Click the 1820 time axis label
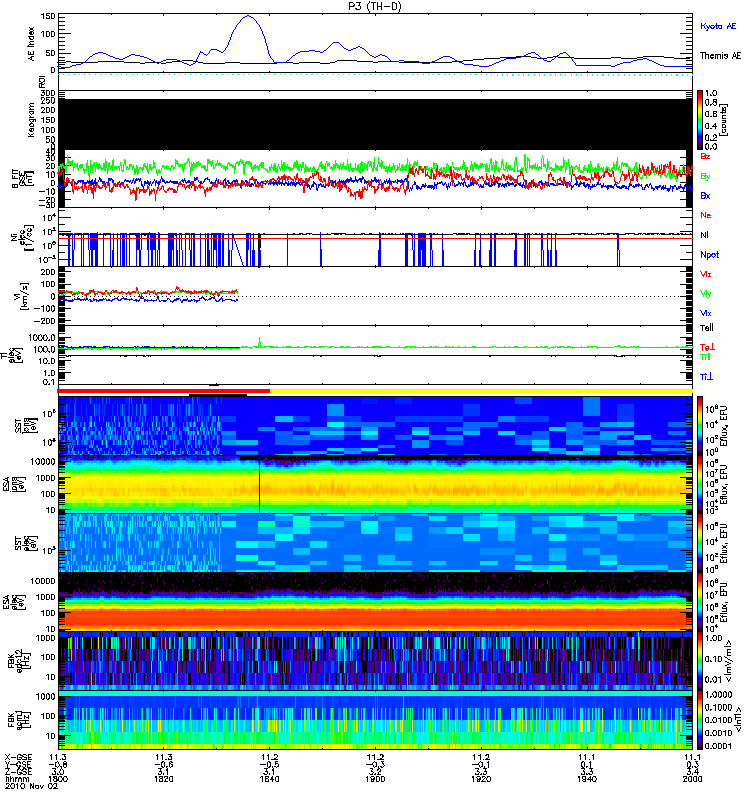This screenshot has width=750, height=800. (163, 779)
